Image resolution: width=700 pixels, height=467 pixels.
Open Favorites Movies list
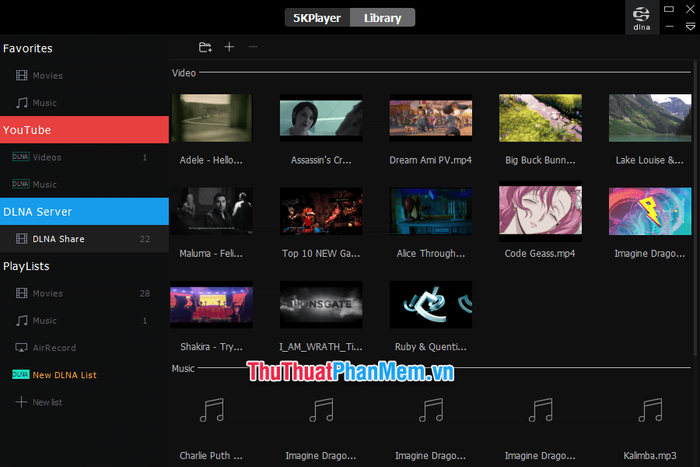(x=84, y=75)
